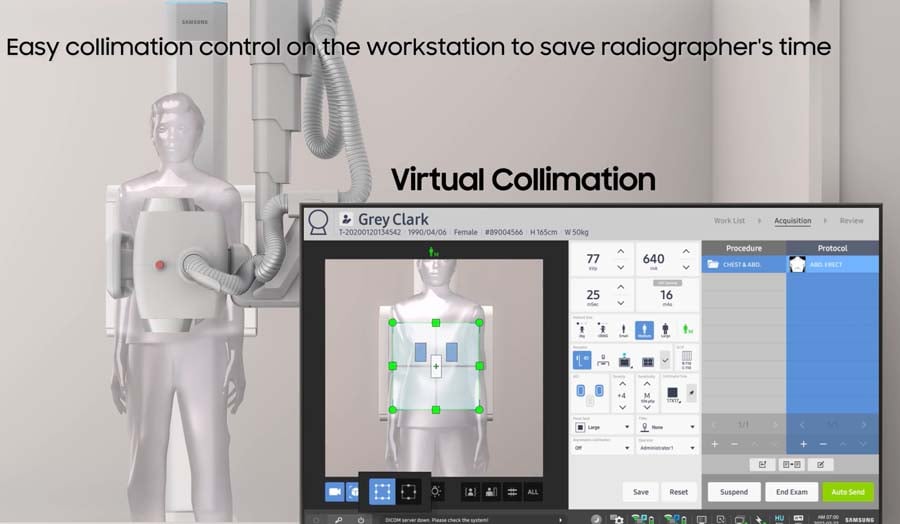The image size is (900, 524).
Task: Increase density above +4
Action: (x=622, y=384)
